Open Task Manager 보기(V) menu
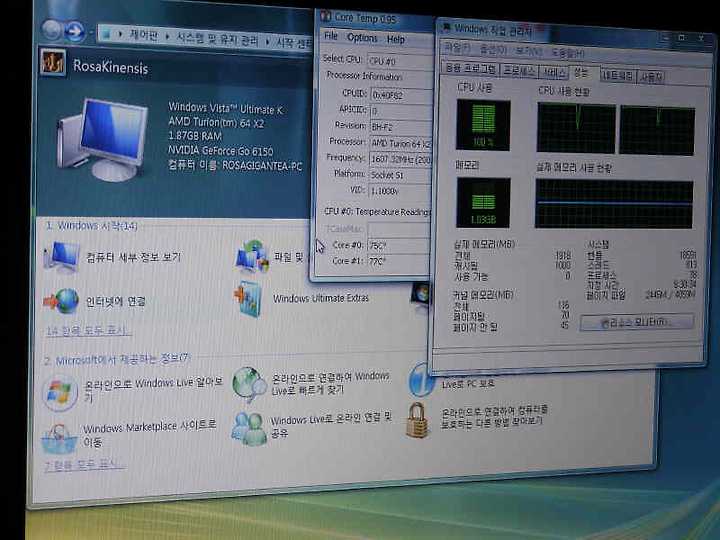 [529, 51]
